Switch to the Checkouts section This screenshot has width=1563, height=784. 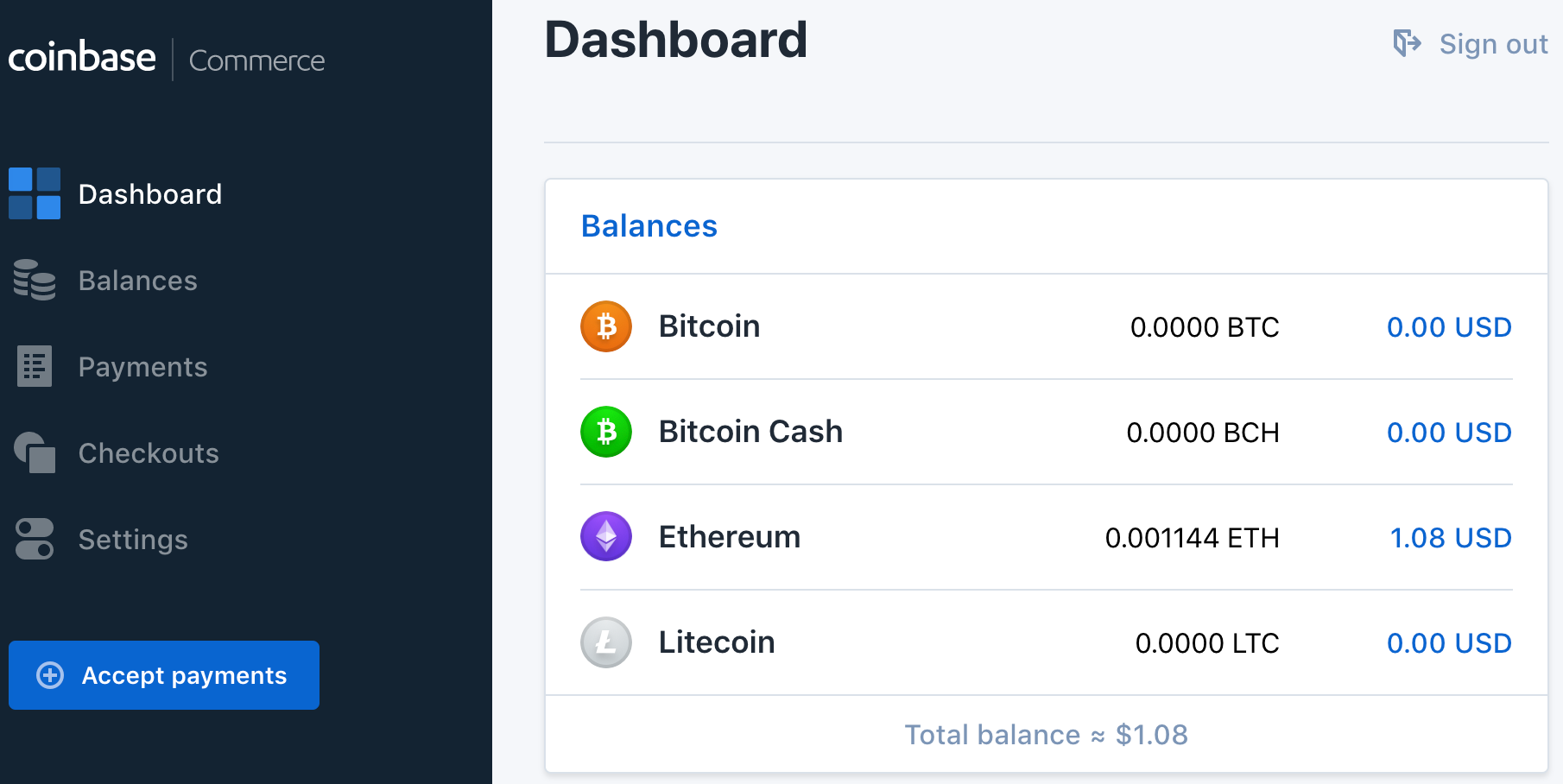tap(148, 452)
